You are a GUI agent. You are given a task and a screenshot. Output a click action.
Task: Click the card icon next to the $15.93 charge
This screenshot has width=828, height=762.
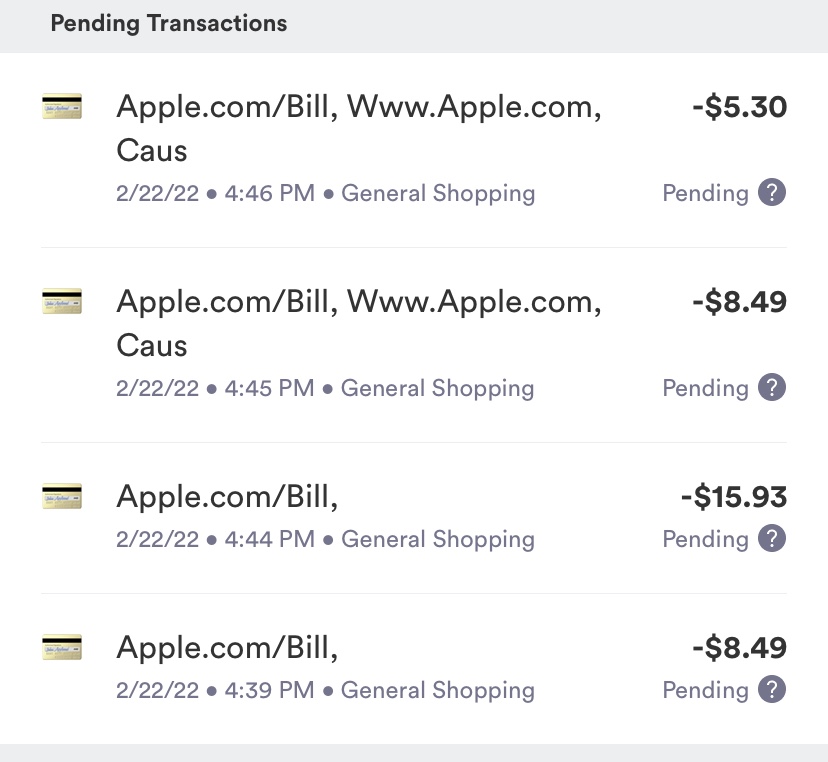tap(63, 496)
